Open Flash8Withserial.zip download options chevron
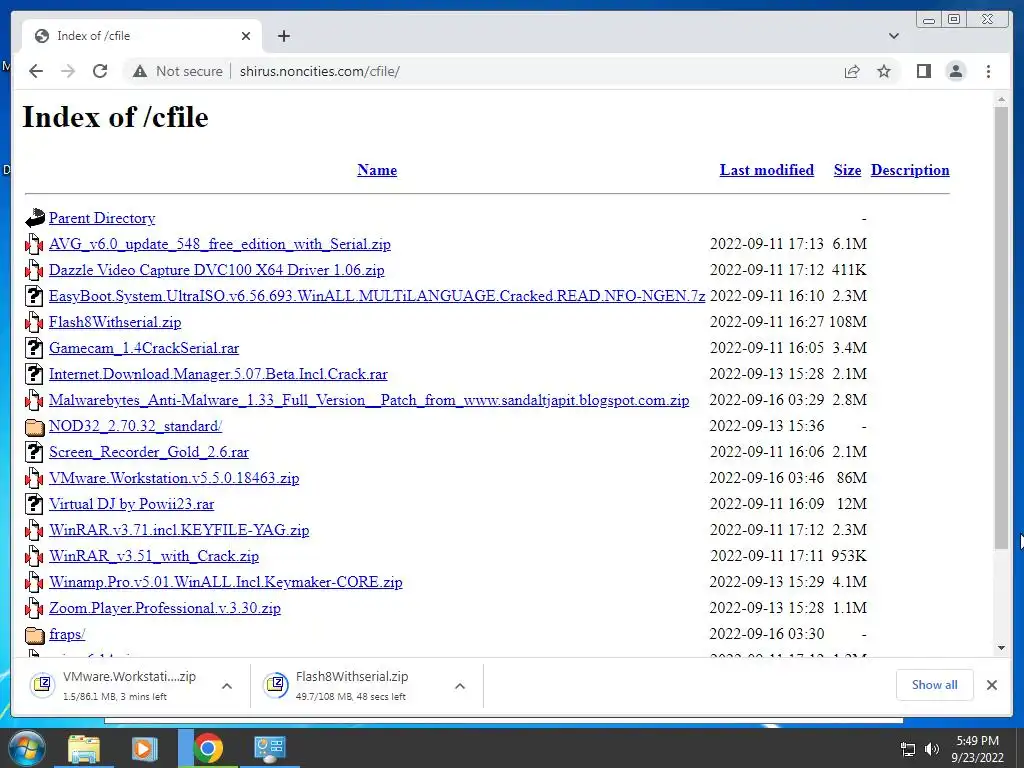Image resolution: width=1024 pixels, height=768 pixels. (460, 686)
